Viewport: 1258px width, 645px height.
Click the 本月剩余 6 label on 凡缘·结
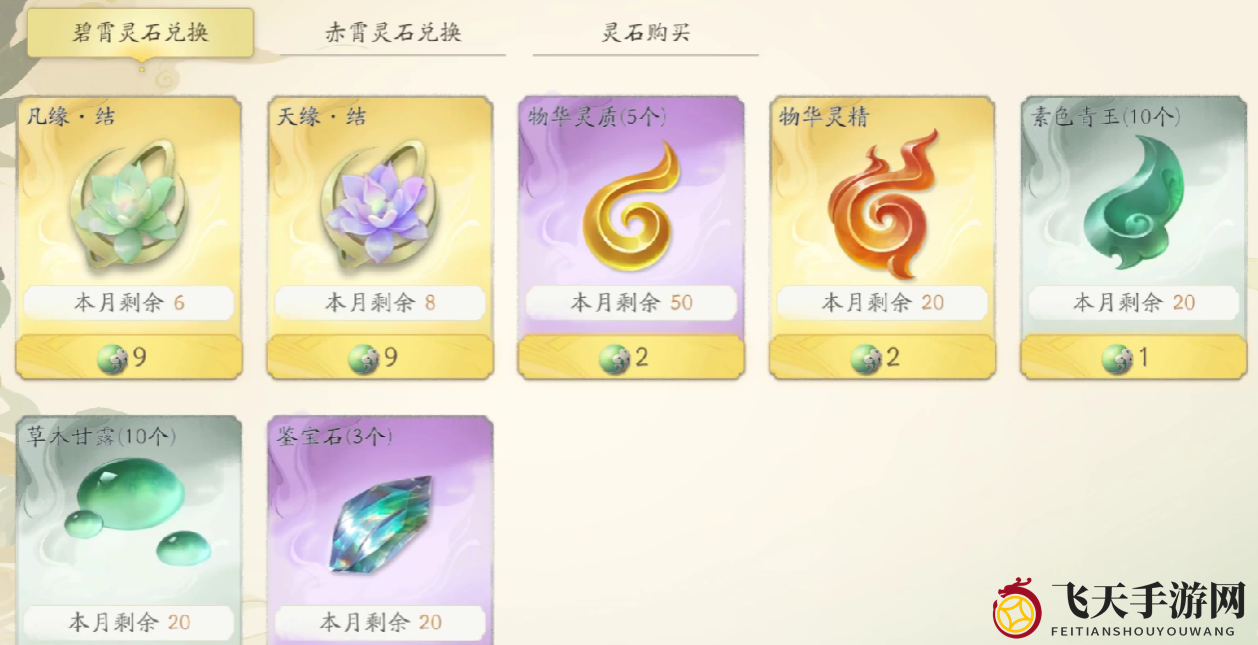(128, 303)
